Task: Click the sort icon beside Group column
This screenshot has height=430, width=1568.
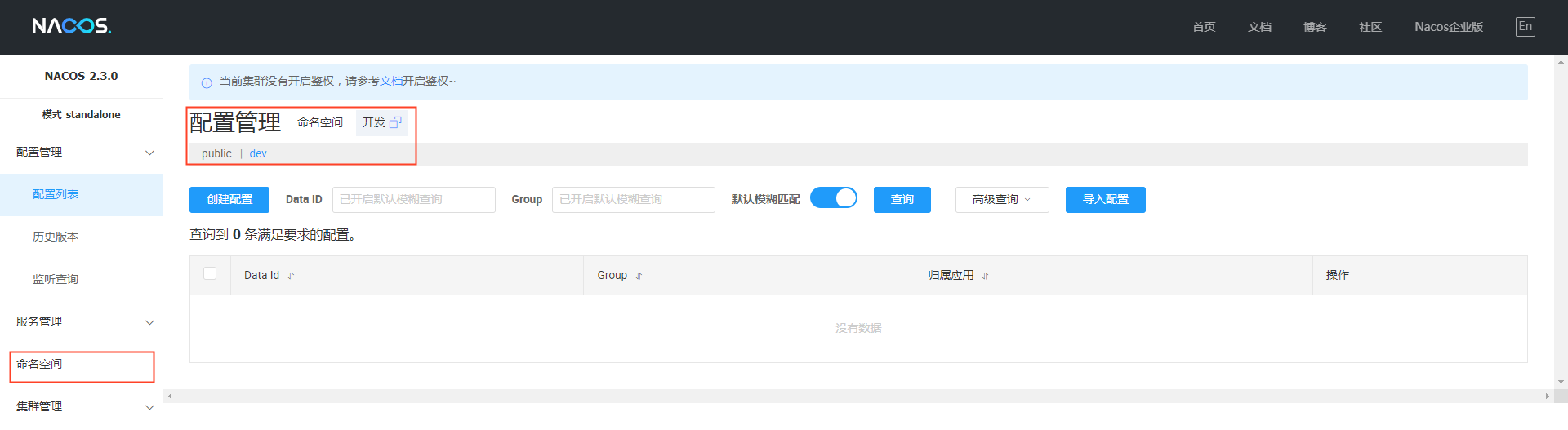Action: (639, 276)
